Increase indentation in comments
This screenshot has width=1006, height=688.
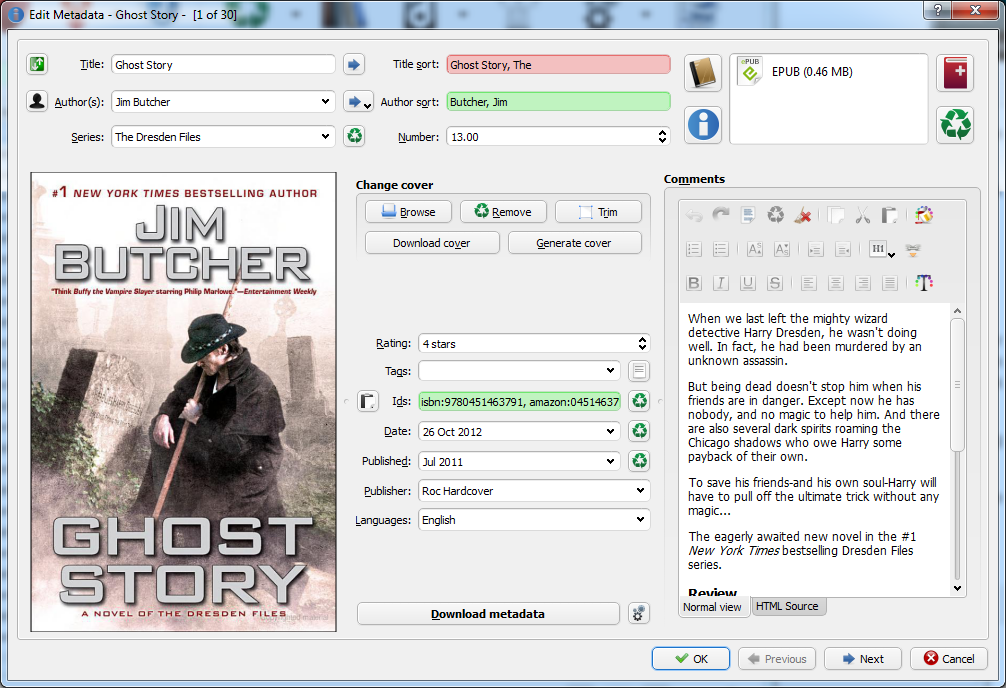tap(815, 249)
